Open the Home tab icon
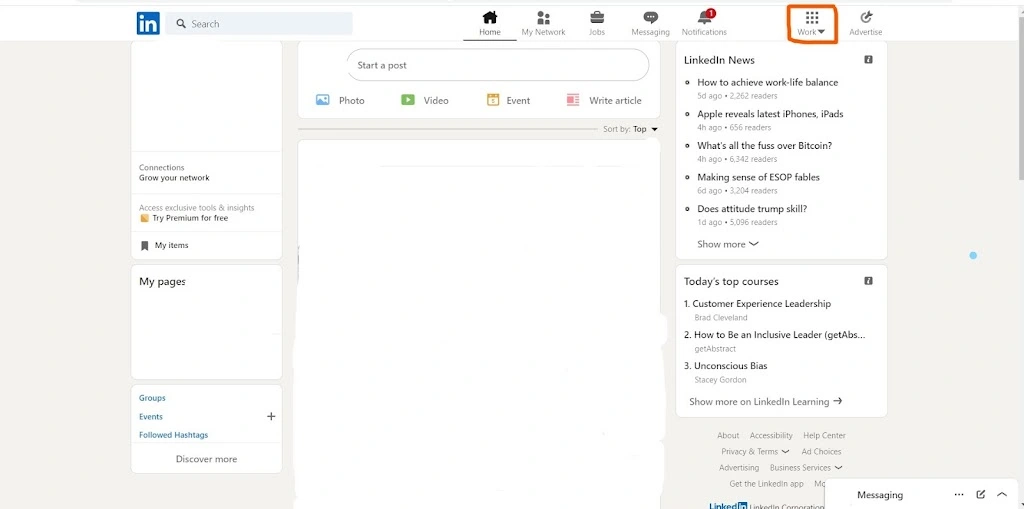 tap(490, 17)
